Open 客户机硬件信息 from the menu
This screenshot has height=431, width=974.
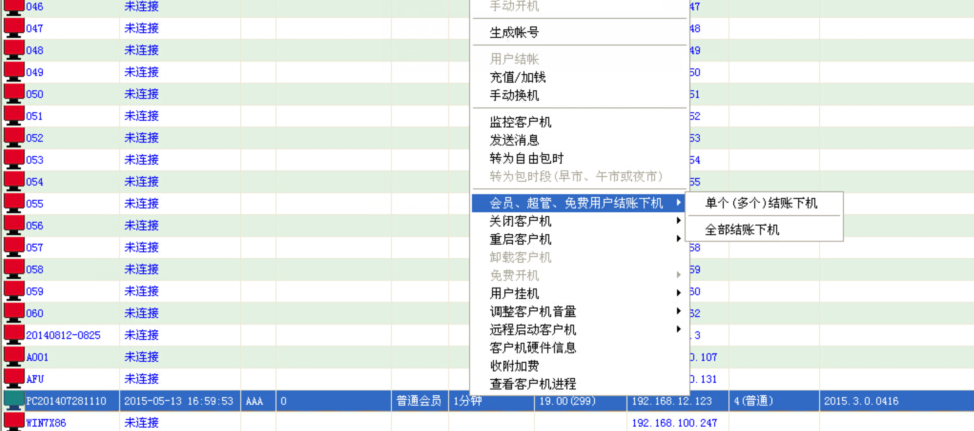532,348
